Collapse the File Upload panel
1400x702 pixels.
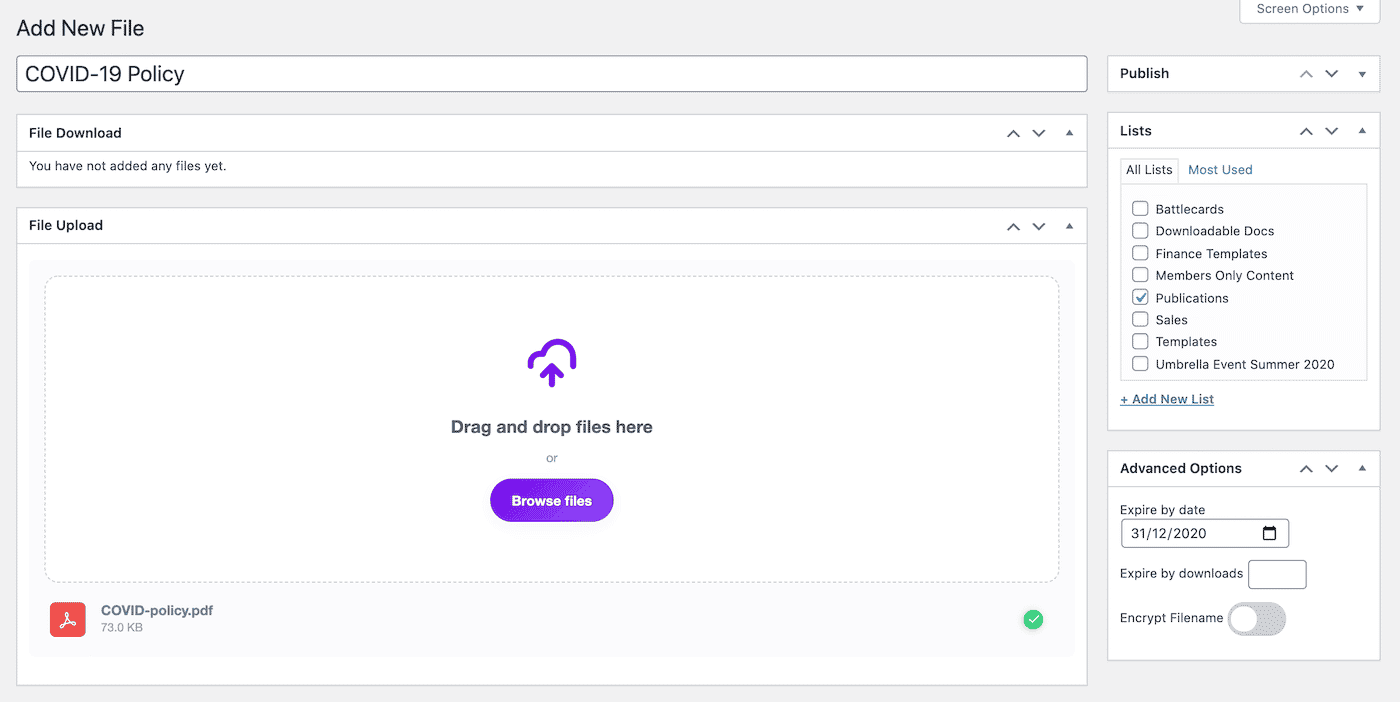point(1069,226)
